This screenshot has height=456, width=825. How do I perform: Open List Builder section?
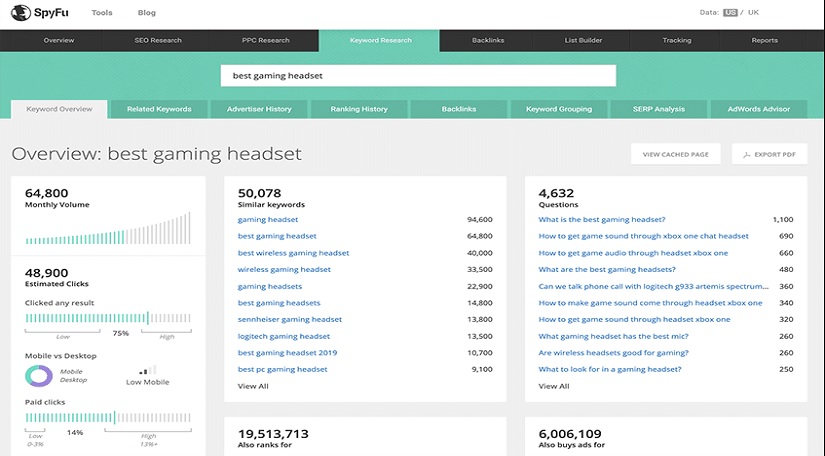pos(583,40)
